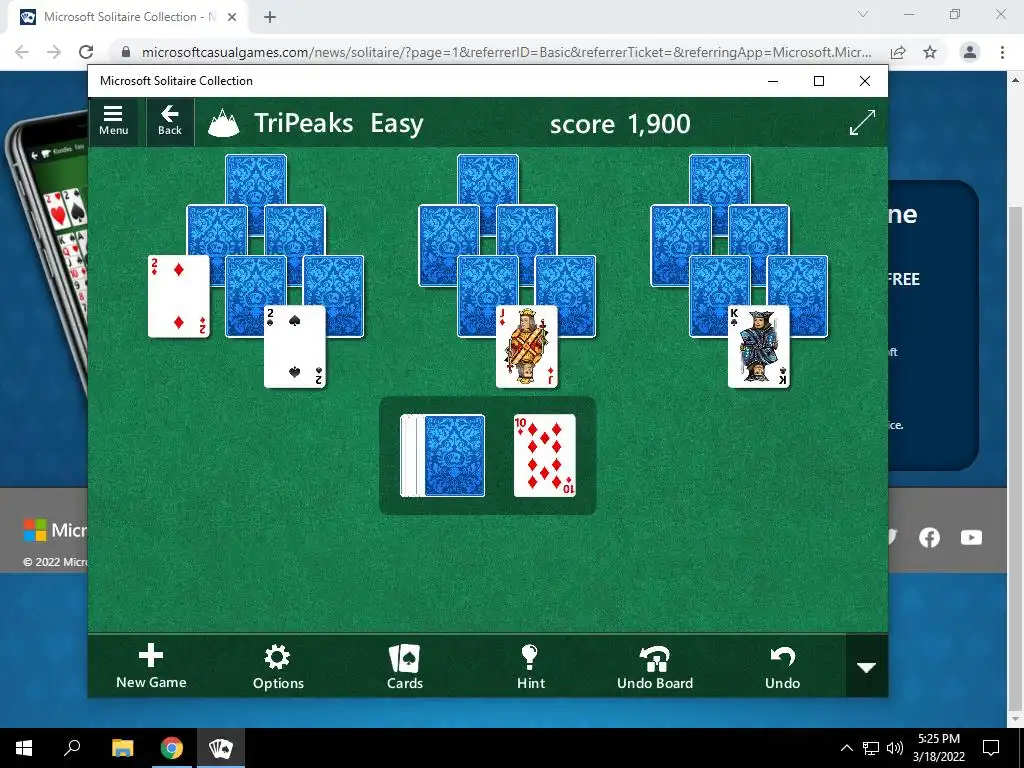
Task: Switch to Chrome in the taskbar
Action: 172,748
